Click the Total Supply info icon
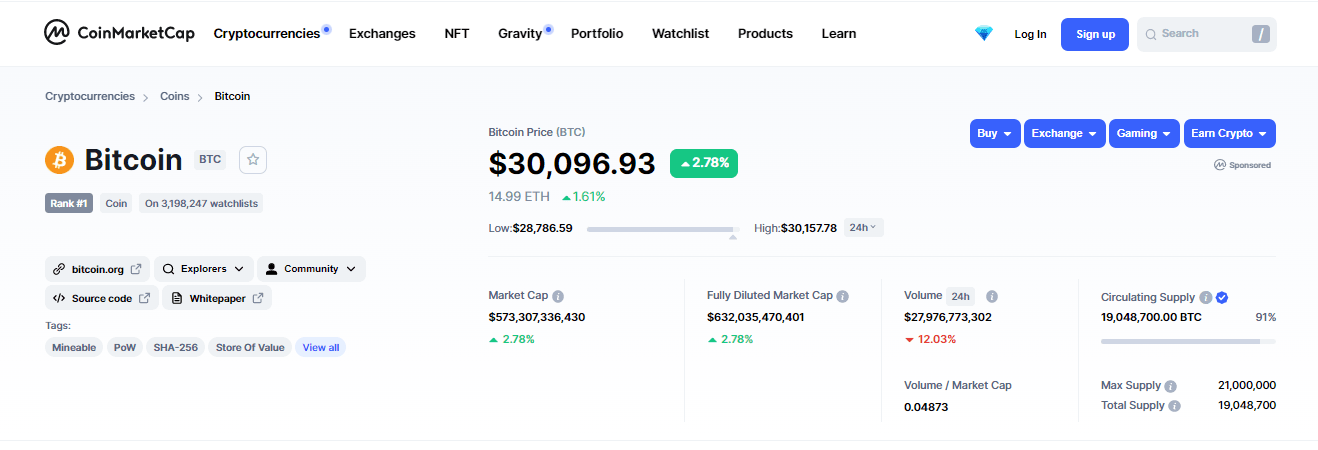Screen dimensions: 1318x450 click(x=1175, y=406)
